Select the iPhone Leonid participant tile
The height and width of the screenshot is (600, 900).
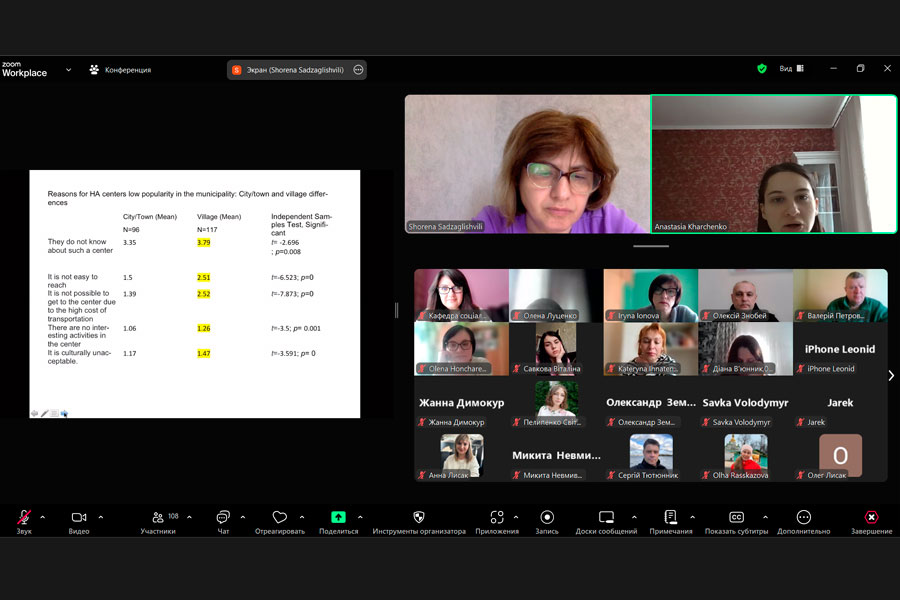point(840,349)
